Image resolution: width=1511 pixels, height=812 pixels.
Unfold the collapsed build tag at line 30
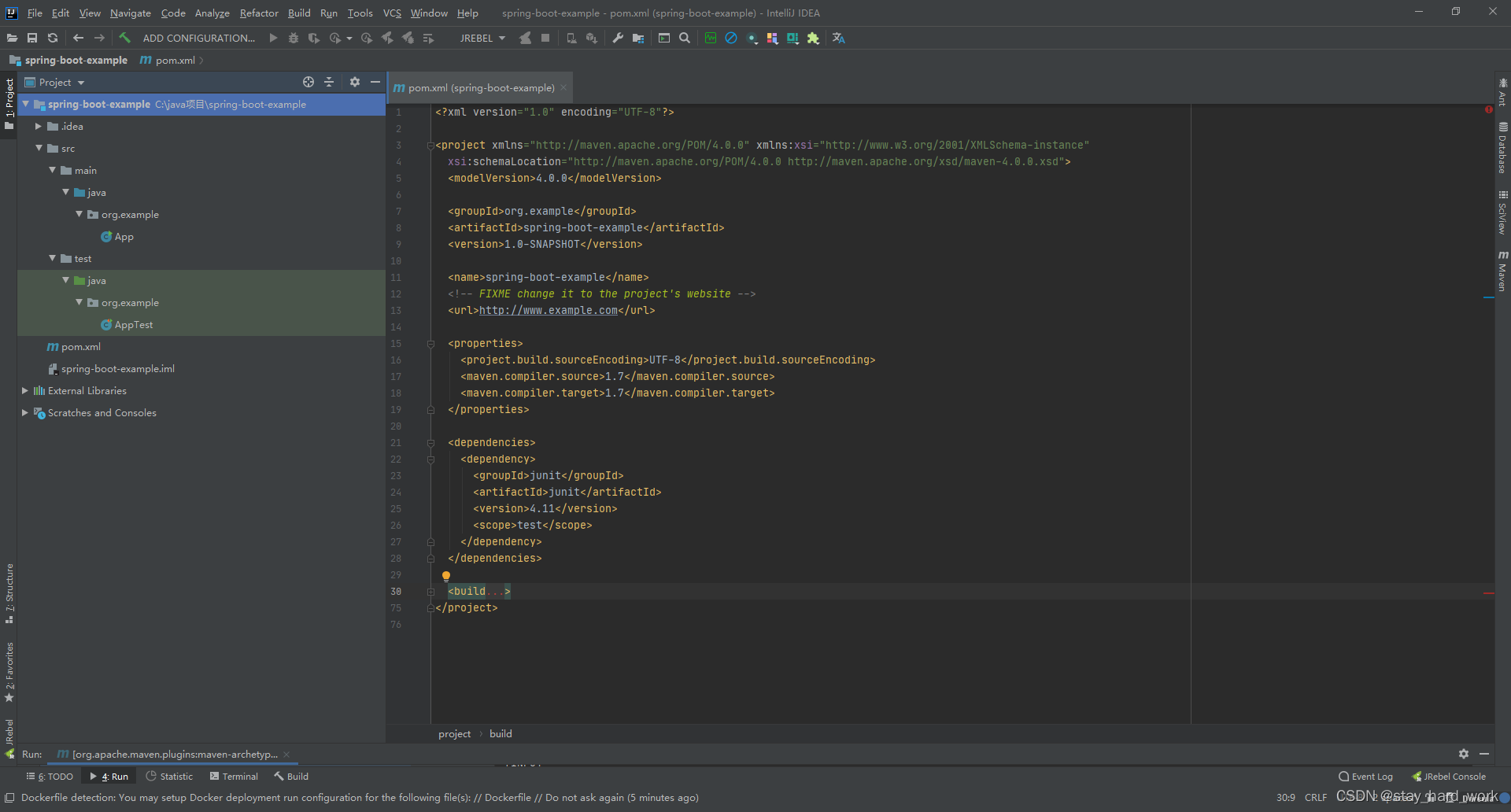430,592
